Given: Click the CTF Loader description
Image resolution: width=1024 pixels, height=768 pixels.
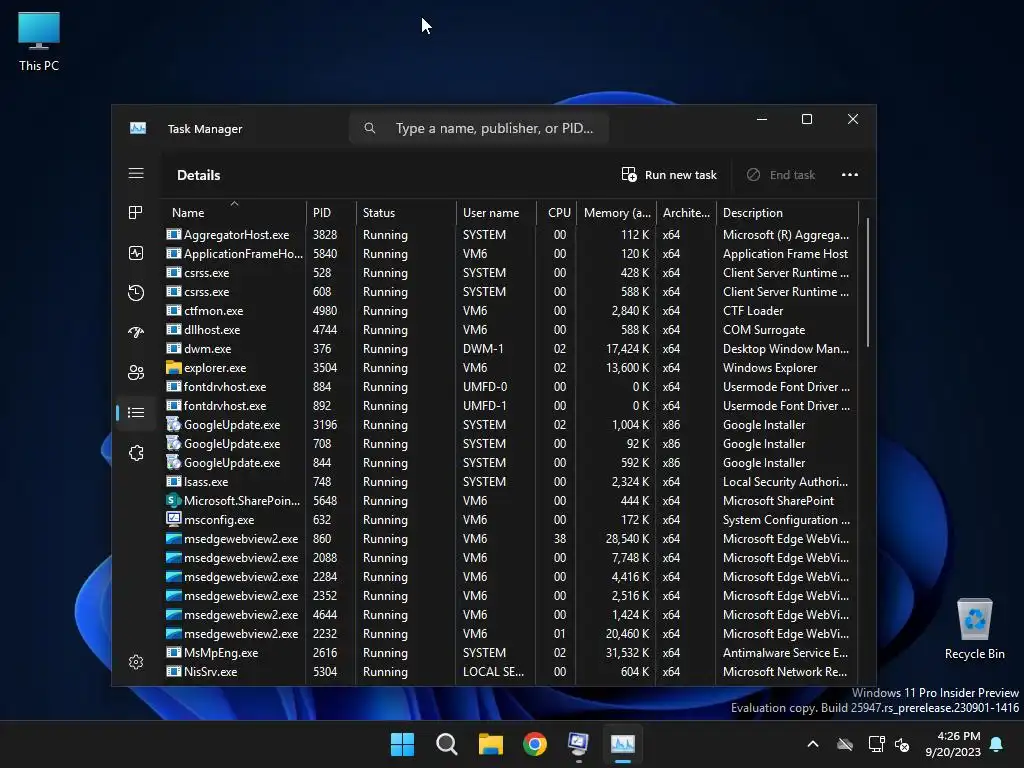Looking at the screenshot, I should 752,311.
